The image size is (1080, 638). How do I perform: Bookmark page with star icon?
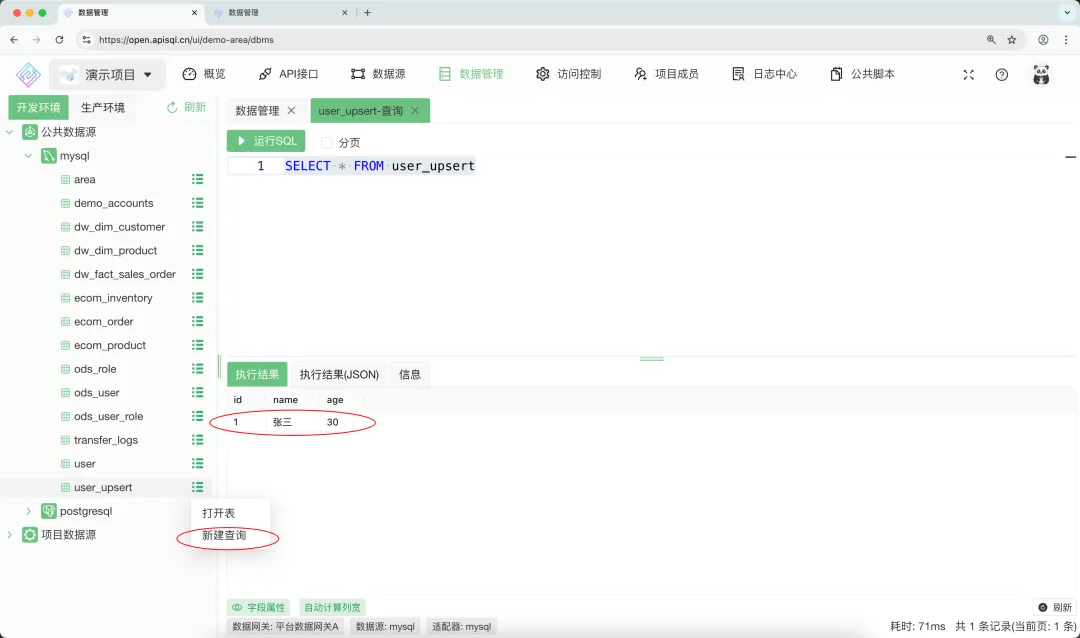(1012, 40)
